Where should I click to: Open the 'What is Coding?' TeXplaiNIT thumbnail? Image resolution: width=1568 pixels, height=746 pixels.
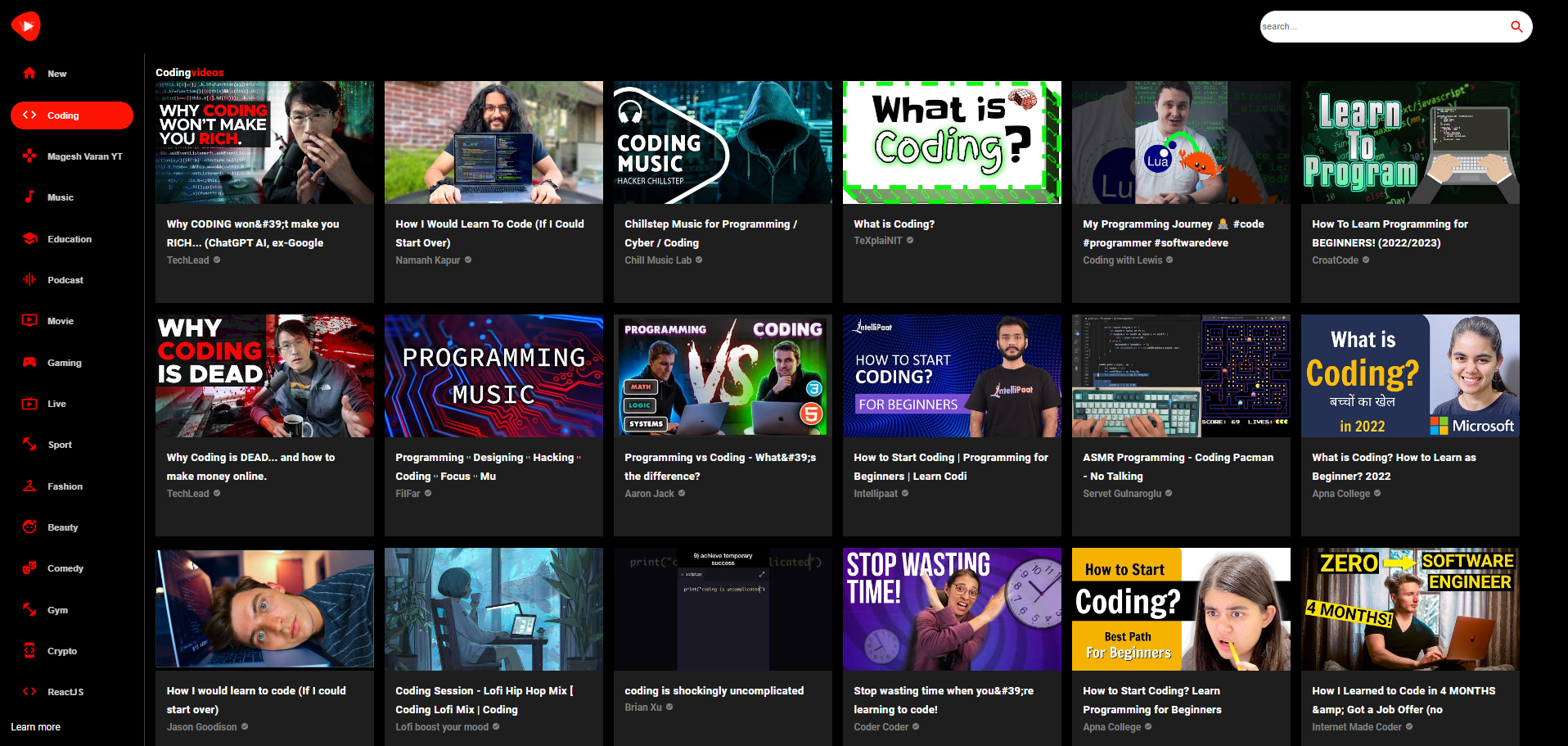(x=952, y=142)
